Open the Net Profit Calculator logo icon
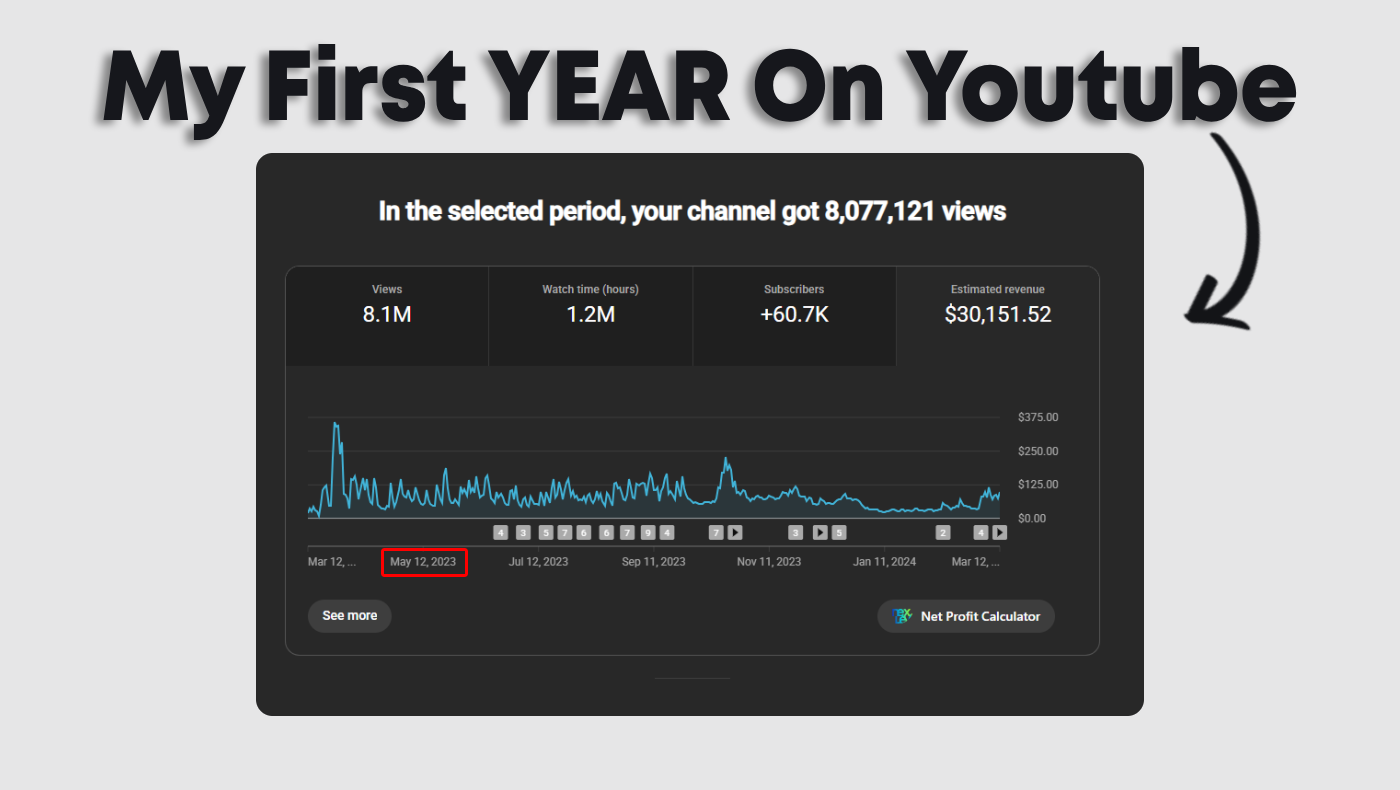This screenshot has width=1400, height=790. tap(902, 616)
